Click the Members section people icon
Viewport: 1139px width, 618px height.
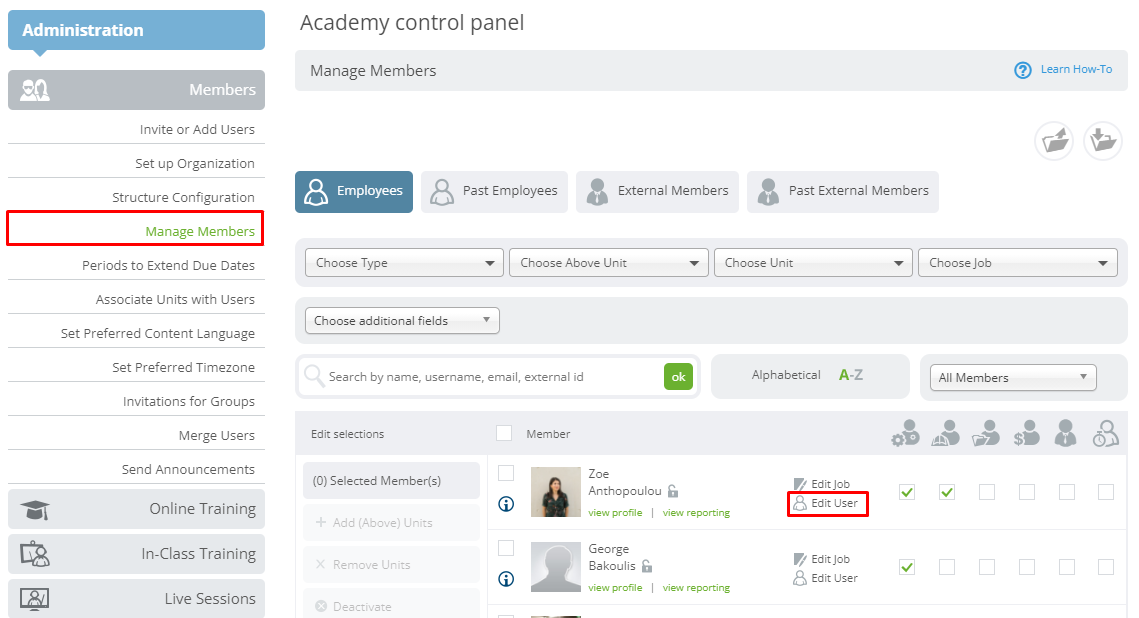click(x=35, y=90)
